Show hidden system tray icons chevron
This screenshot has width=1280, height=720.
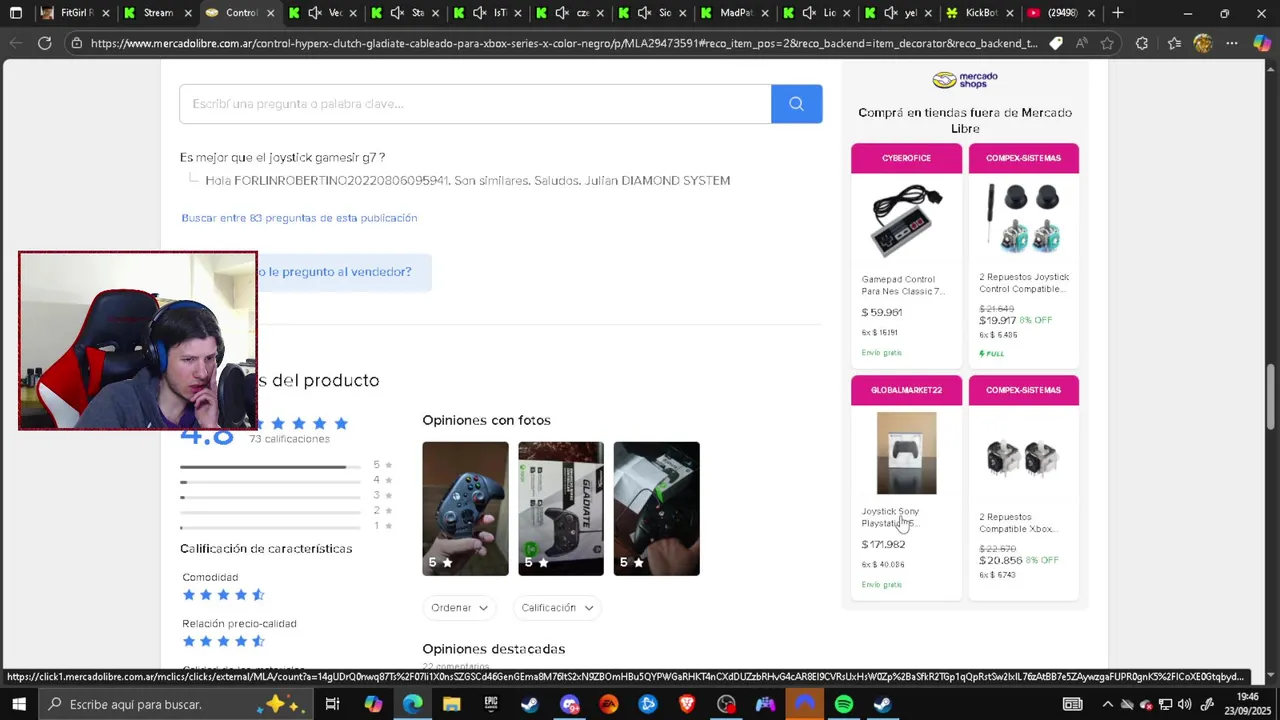click(1107, 704)
